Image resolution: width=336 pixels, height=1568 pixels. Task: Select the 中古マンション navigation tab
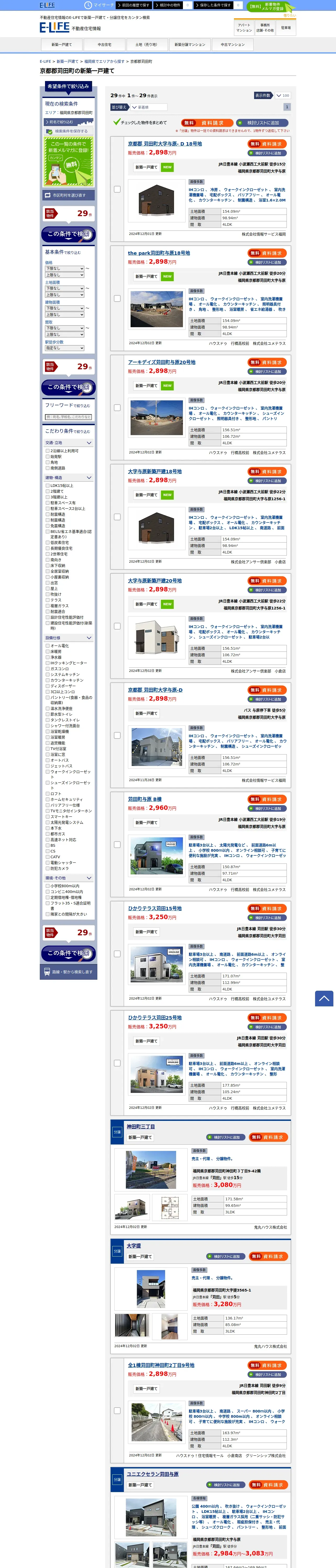click(x=232, y=44)
